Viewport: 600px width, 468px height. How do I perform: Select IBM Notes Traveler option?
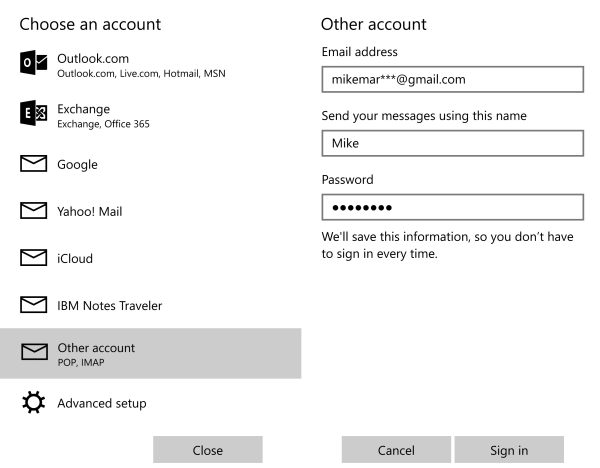click(150, 305)
